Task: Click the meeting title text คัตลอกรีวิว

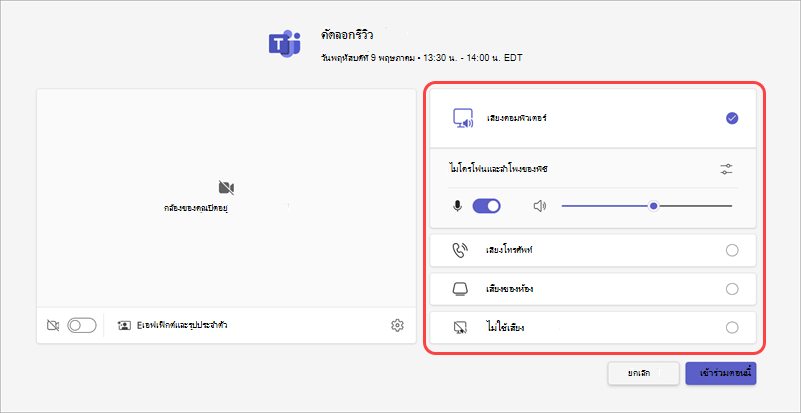Action: pos(347,35)
